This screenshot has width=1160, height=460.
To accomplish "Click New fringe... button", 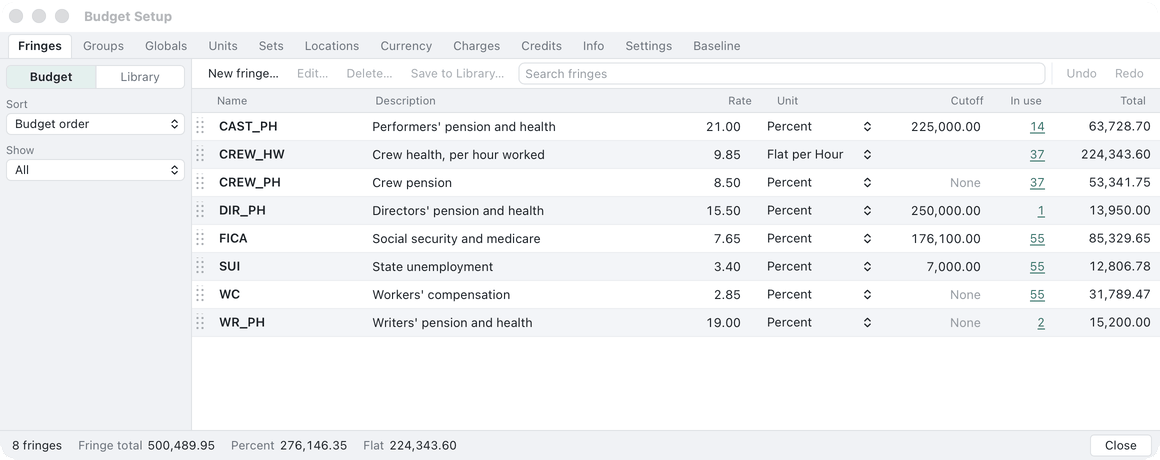I will 243,73.
